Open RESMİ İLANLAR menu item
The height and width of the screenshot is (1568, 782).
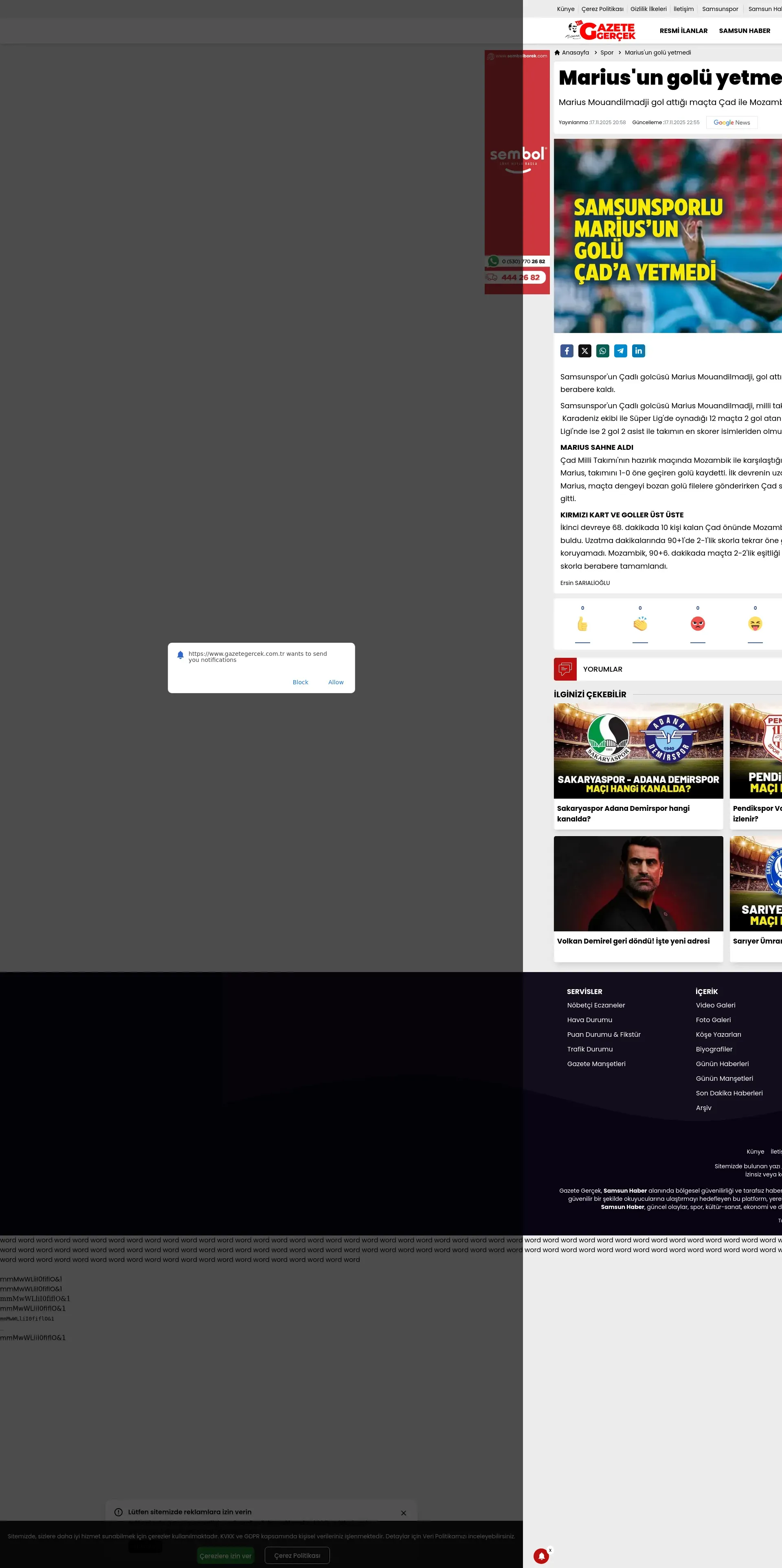pos(683,31)
